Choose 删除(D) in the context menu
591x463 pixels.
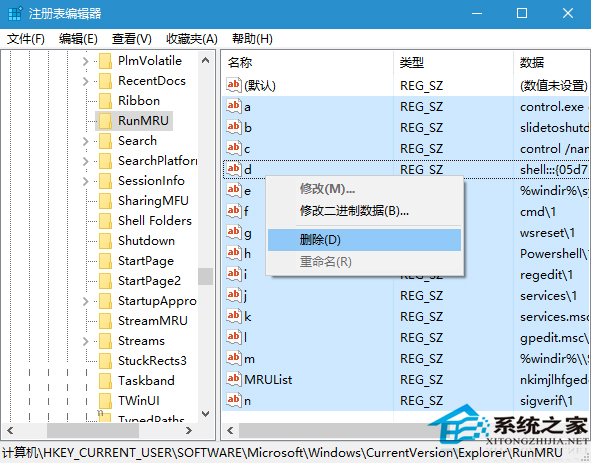pyautogui.click(x=364, y=240)
